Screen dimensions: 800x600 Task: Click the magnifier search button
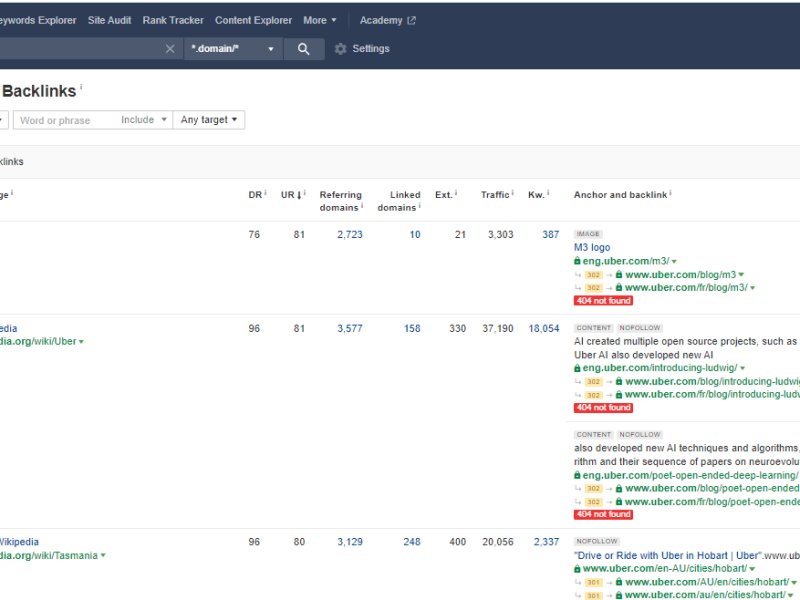point(304,49)
